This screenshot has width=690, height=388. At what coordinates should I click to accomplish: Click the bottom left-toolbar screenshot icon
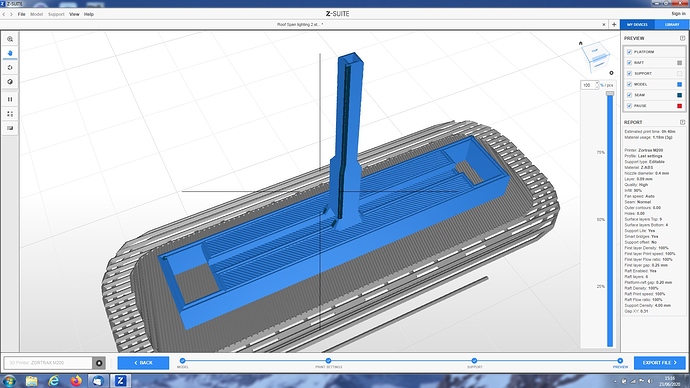click(10, 128)
